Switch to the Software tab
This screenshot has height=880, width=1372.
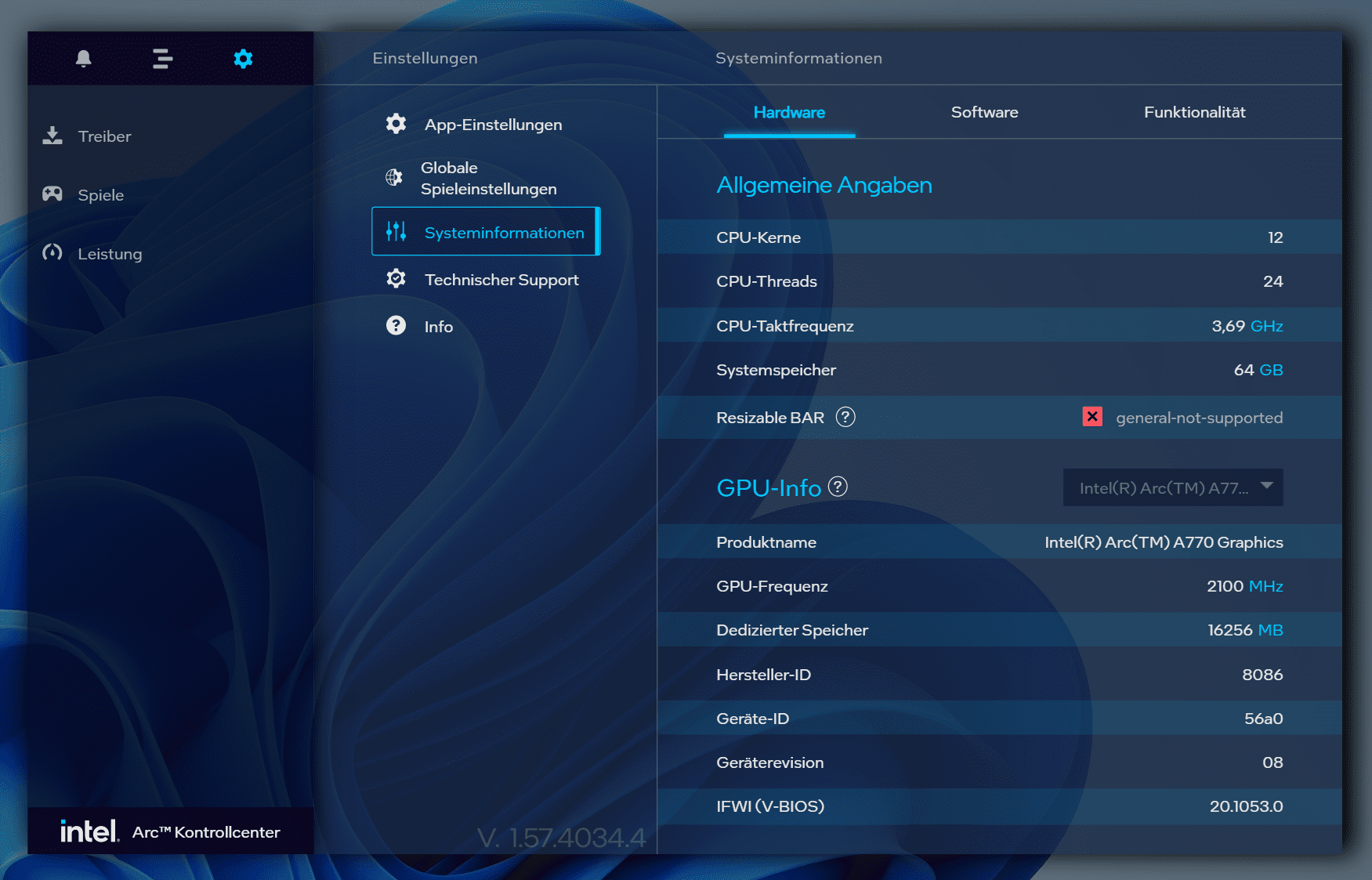coord(984,112)
